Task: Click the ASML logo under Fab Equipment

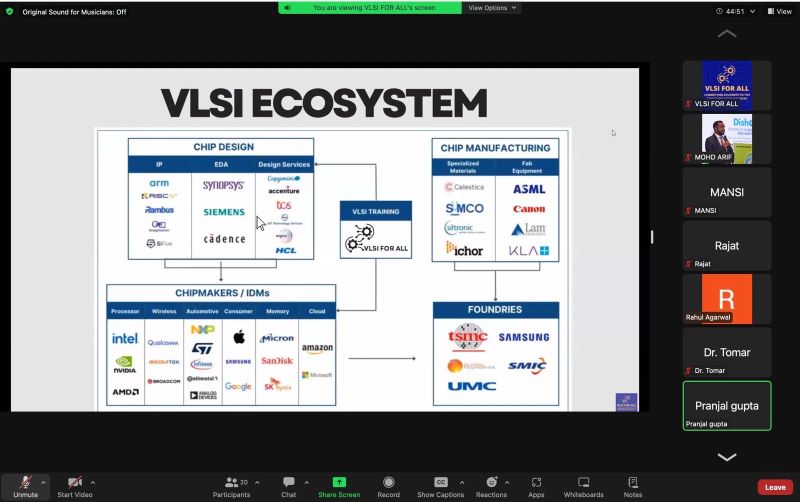Action: 529,189
